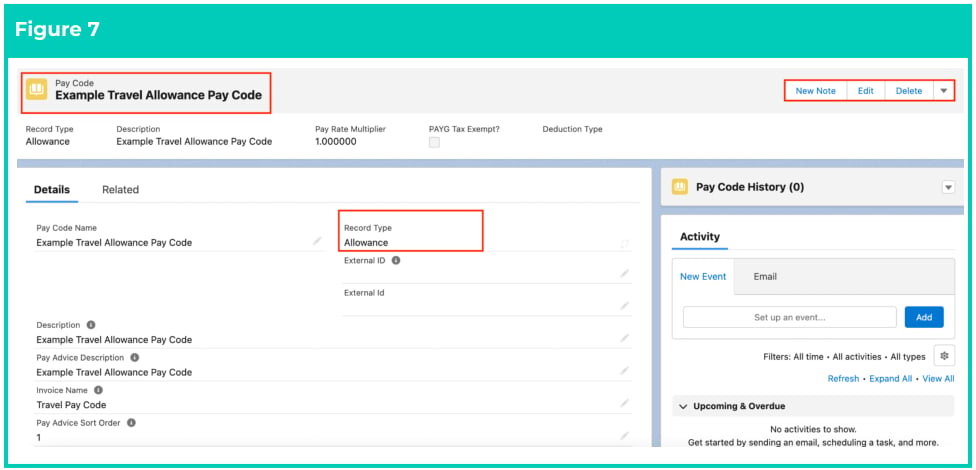Switch to the Details tab
The height and width of the screenshot is (470, 976).
point(52,190)
